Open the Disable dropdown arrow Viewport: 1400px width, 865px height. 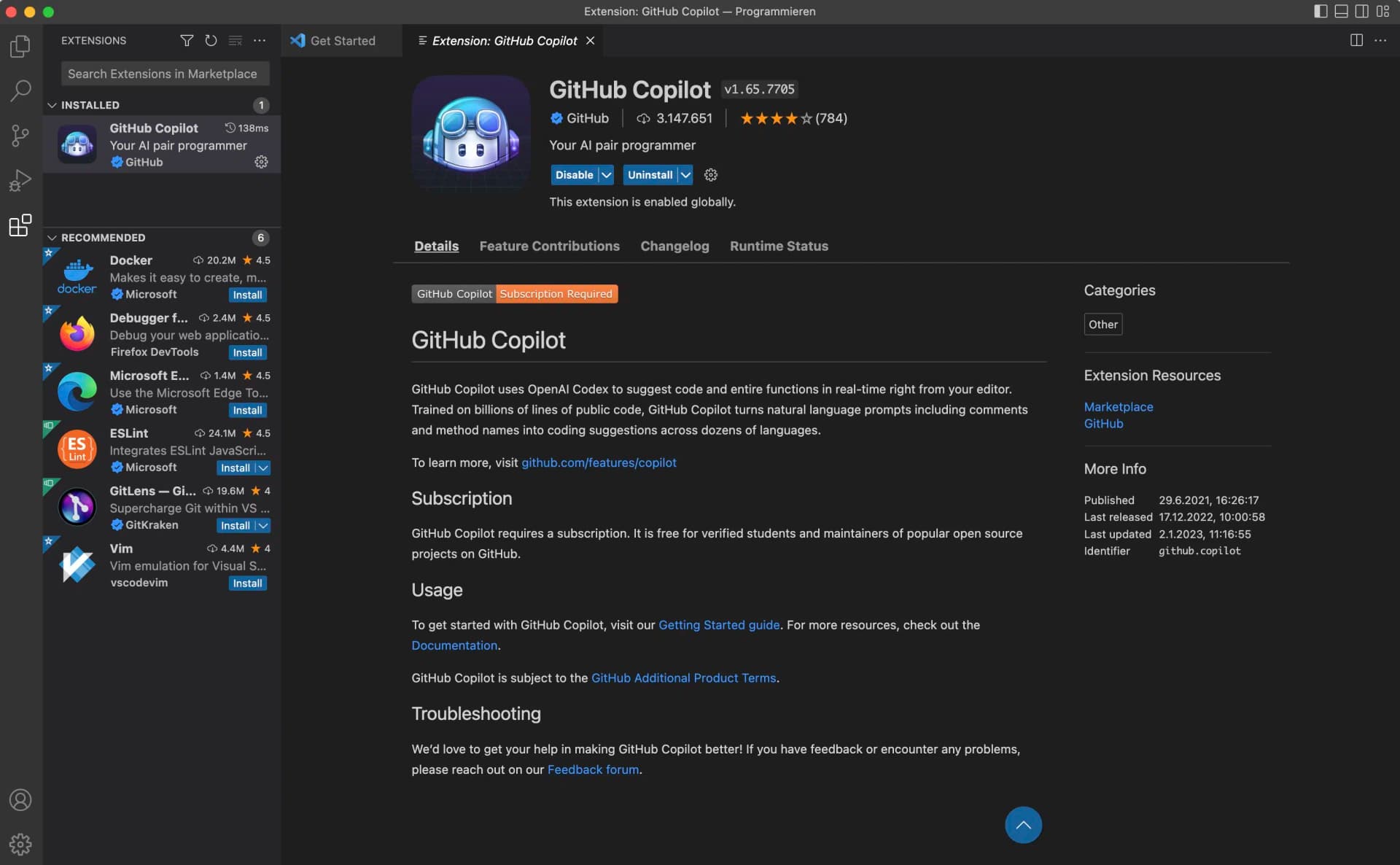pyautogui.click(x=606, y=174)
